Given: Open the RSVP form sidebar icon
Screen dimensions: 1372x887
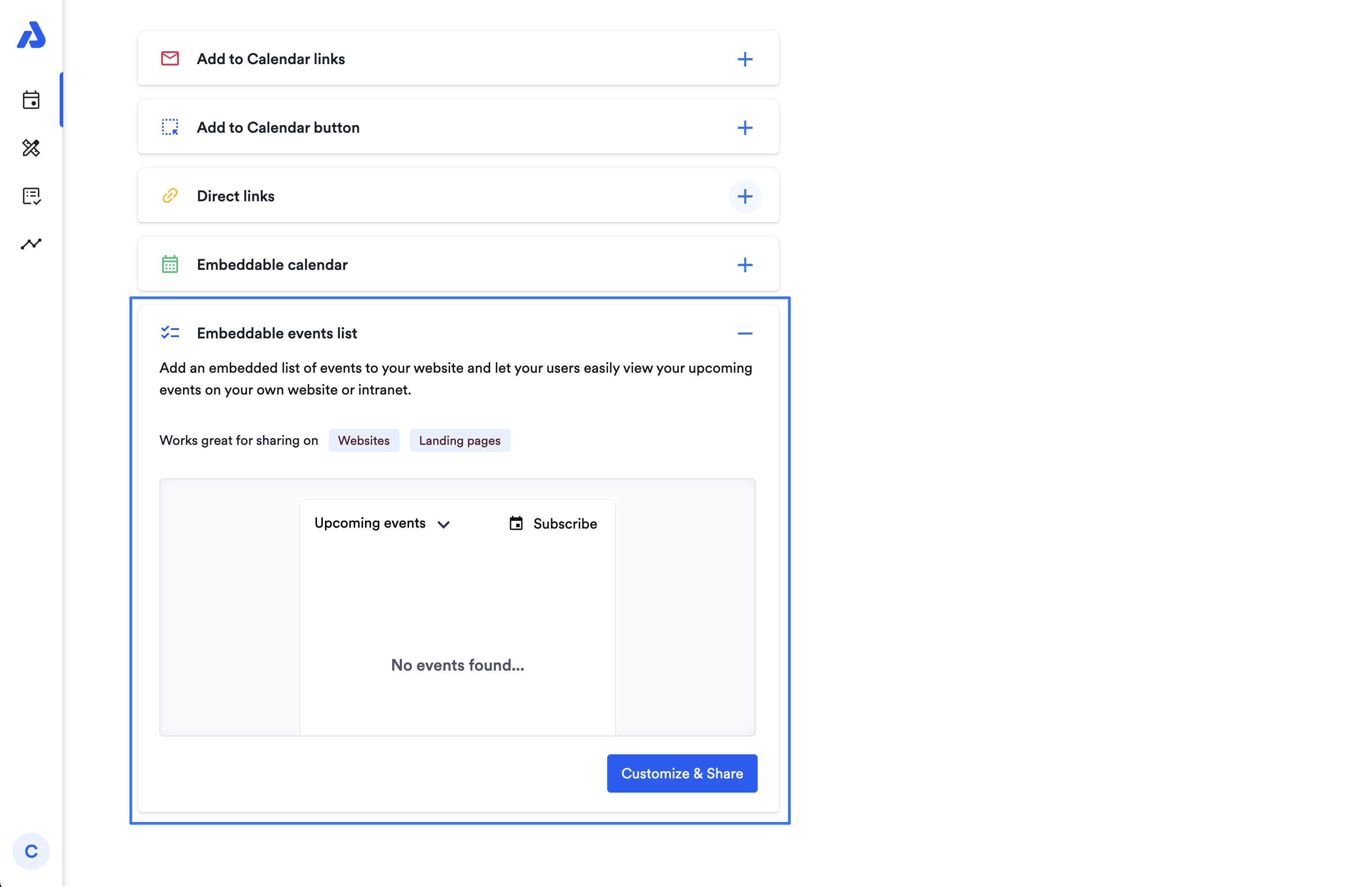Looking at the screenshot, I should pyautogui.click(x=31, y=196).
